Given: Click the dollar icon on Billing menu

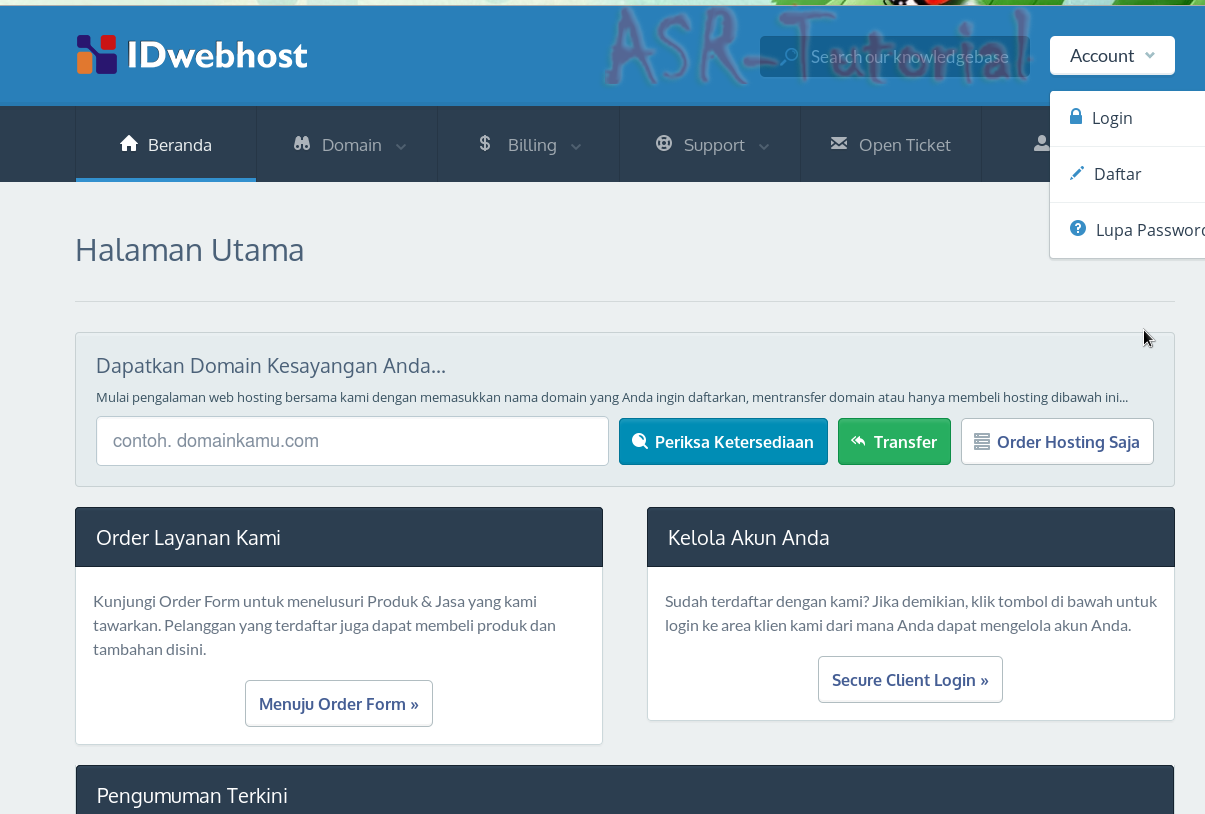Looking at the screenshot, I should 485,144.
